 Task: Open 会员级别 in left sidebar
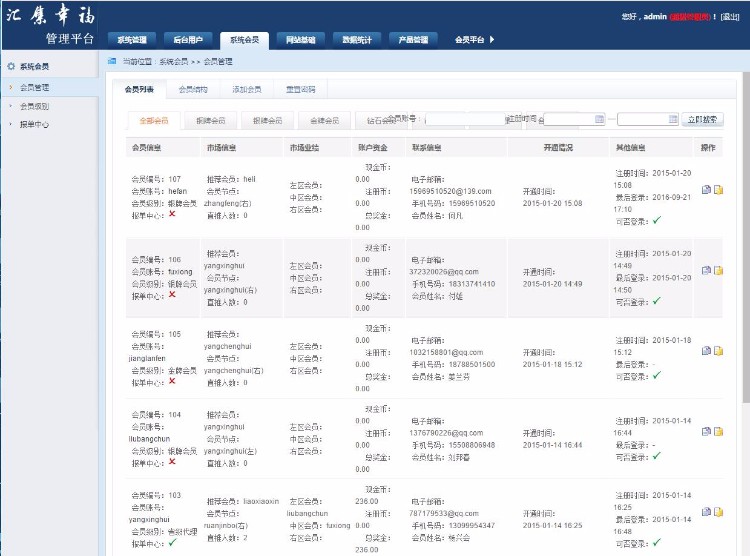tap(34, 106)
